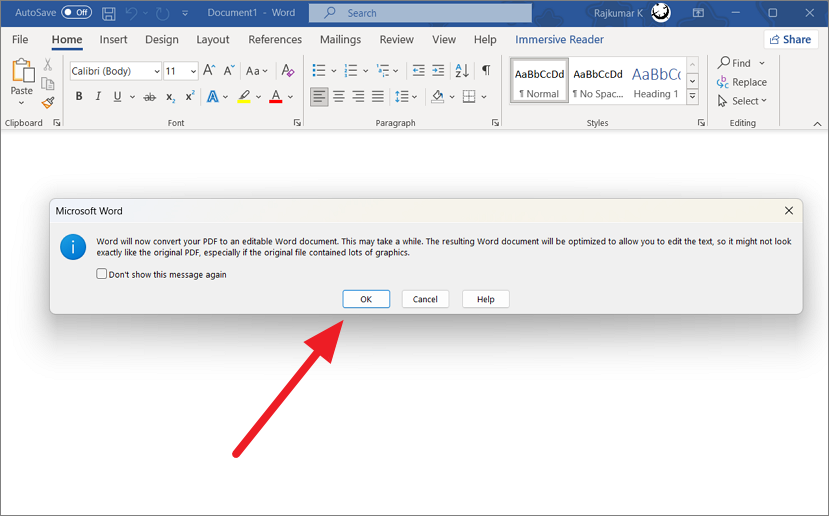Screen dimensions: 829x516
Task: Open the References tab
Action: (275, 40)
